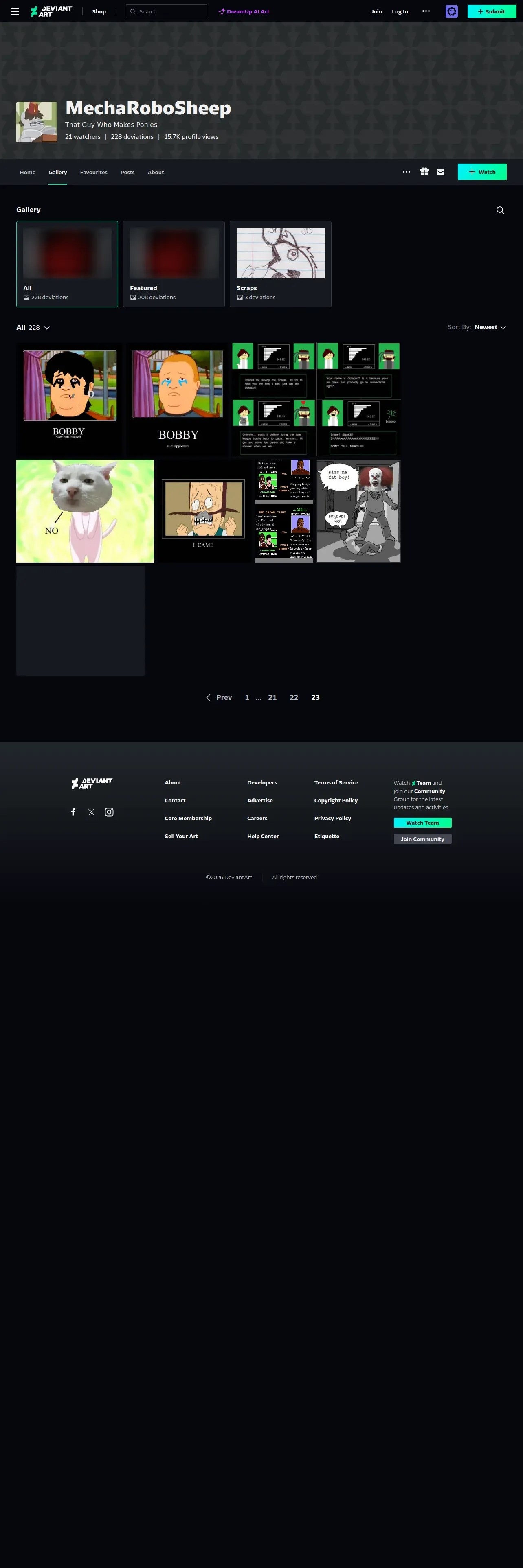Open profile more options dots
The width and height of the screenshot is (523, 1568).
[x=406, y=172]
